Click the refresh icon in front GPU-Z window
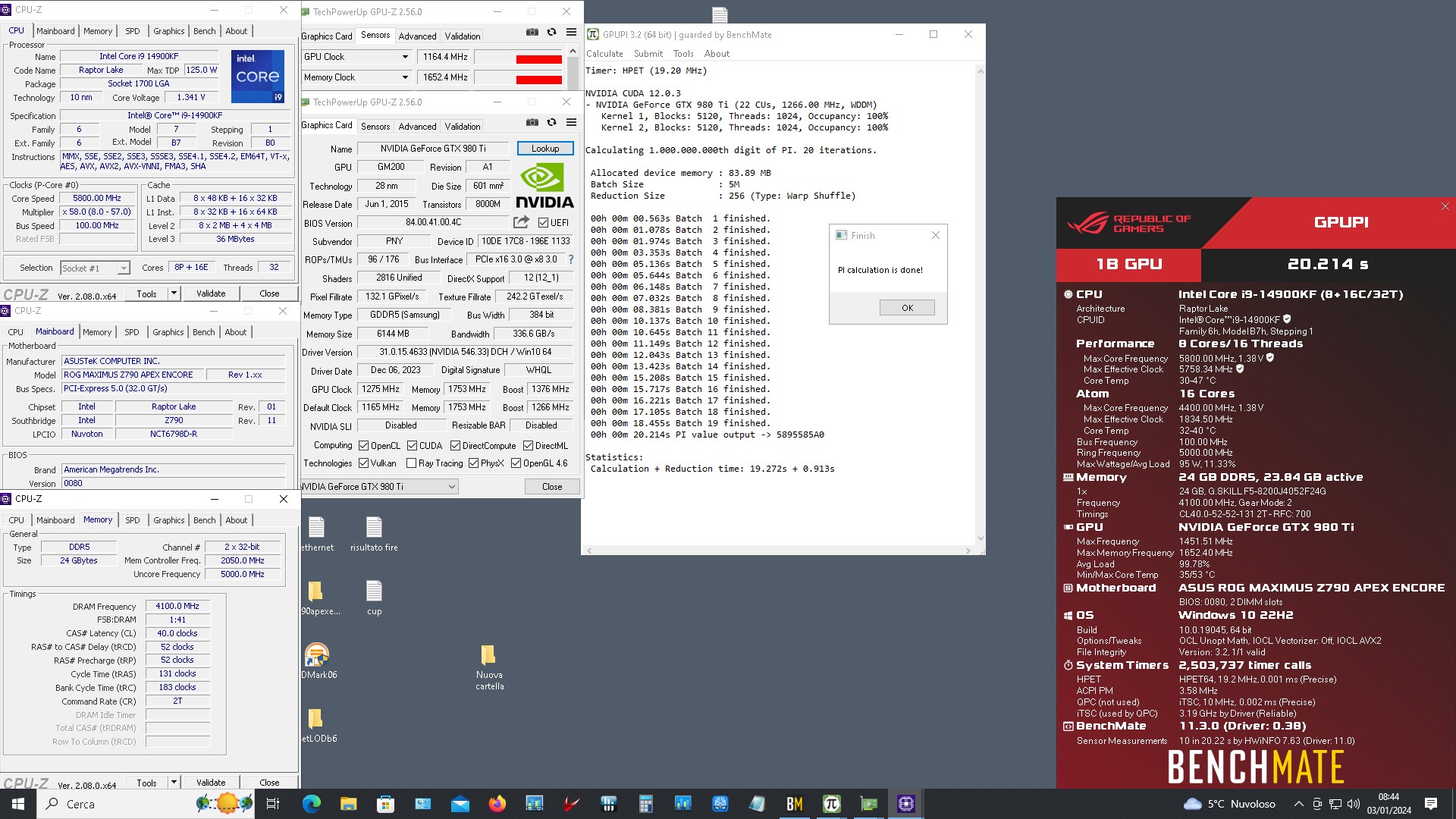Screen dimensions: 1456x819 click(x=551, y=122)
